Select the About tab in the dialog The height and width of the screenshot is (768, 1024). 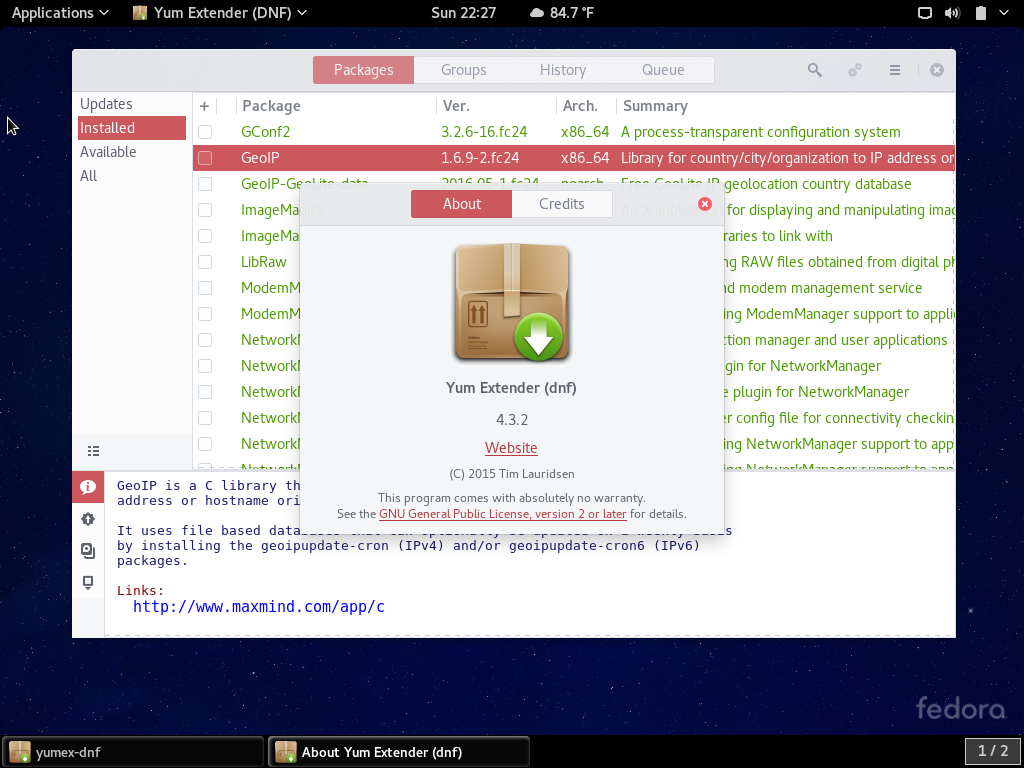pos(462,204)
